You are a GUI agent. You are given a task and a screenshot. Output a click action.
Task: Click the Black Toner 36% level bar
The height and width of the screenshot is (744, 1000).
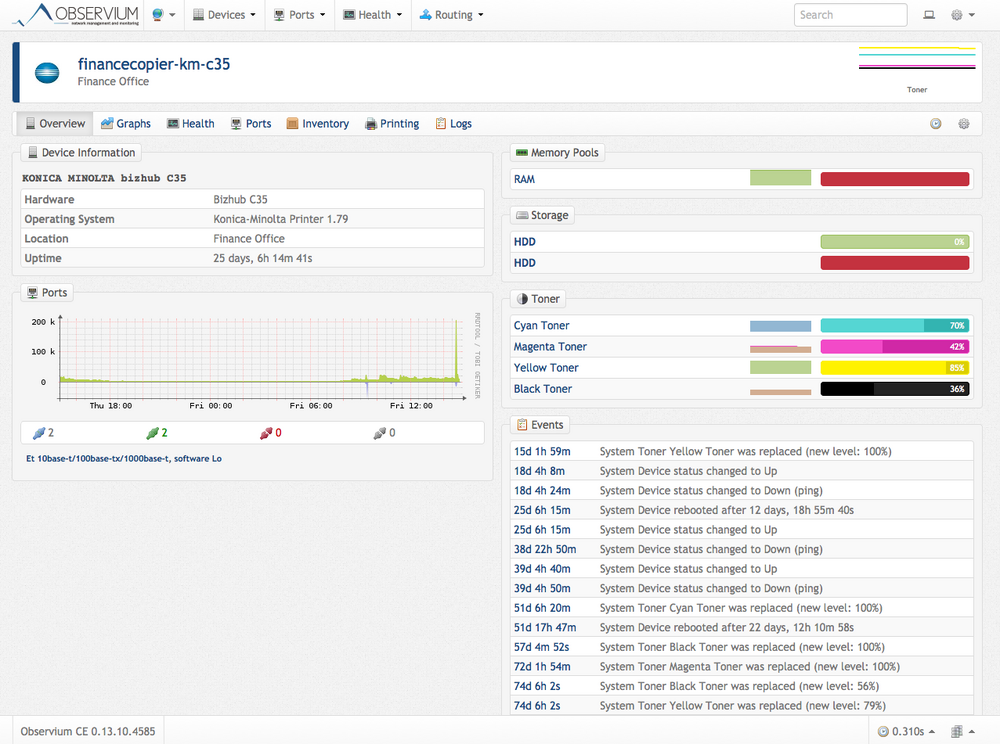[x=895, y=388]
